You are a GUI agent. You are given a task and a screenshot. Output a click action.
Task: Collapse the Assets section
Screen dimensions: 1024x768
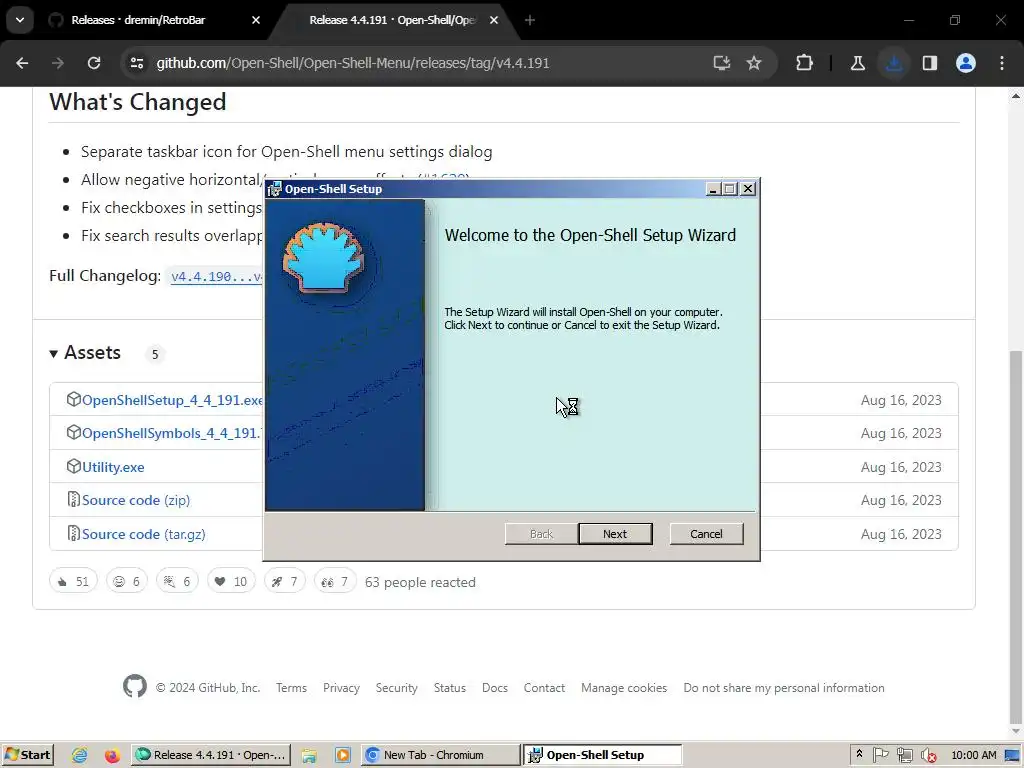pyautogui.click(x=85, y=353)
